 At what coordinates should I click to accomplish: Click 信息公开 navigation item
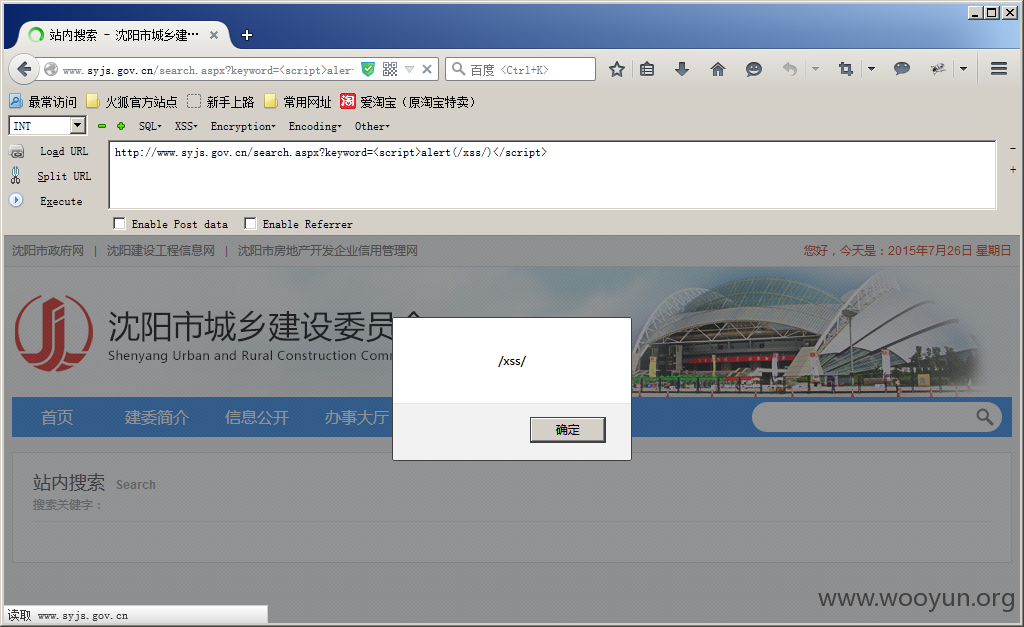(x=257, y=417)
